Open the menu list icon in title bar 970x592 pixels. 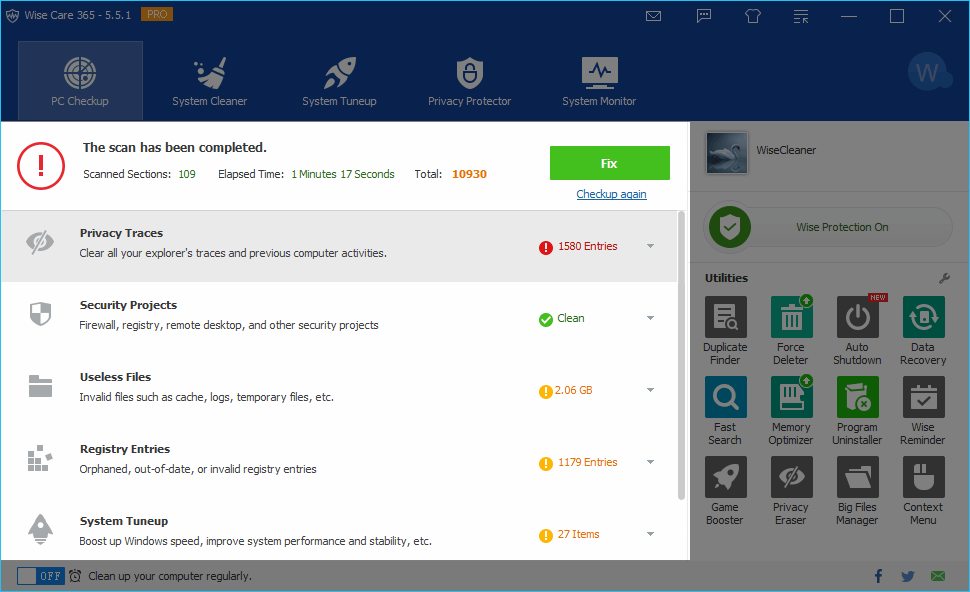point(801,16)
